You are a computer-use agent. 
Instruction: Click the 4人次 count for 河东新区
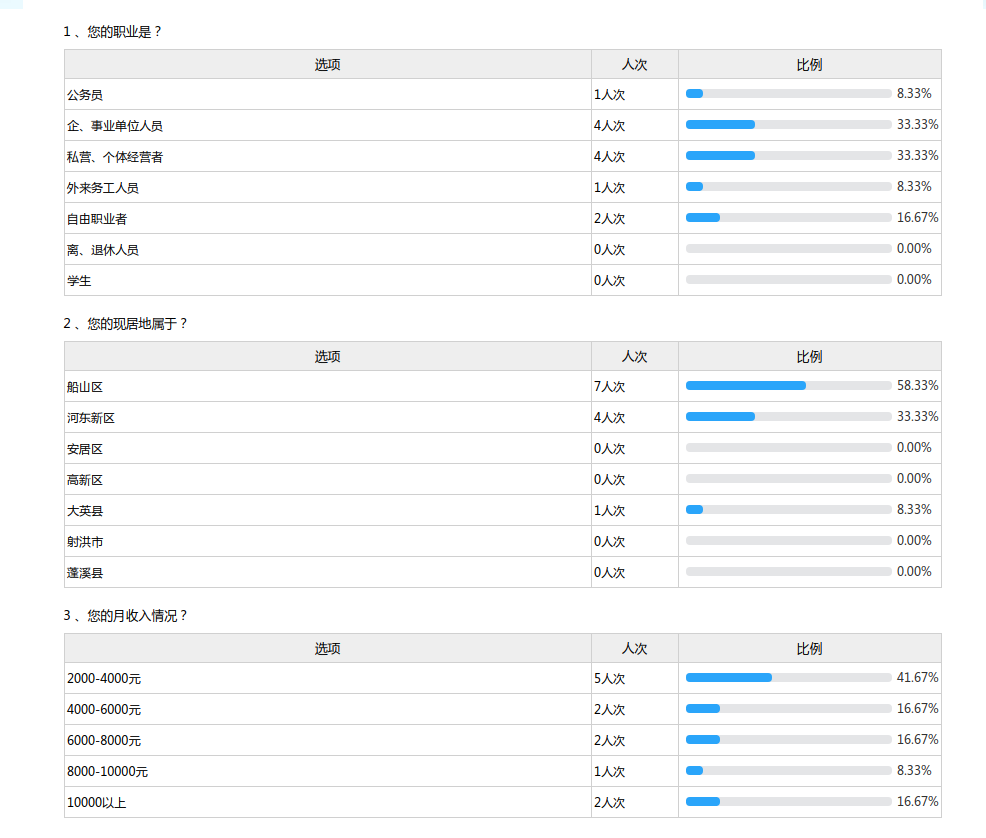click(609, 418)
